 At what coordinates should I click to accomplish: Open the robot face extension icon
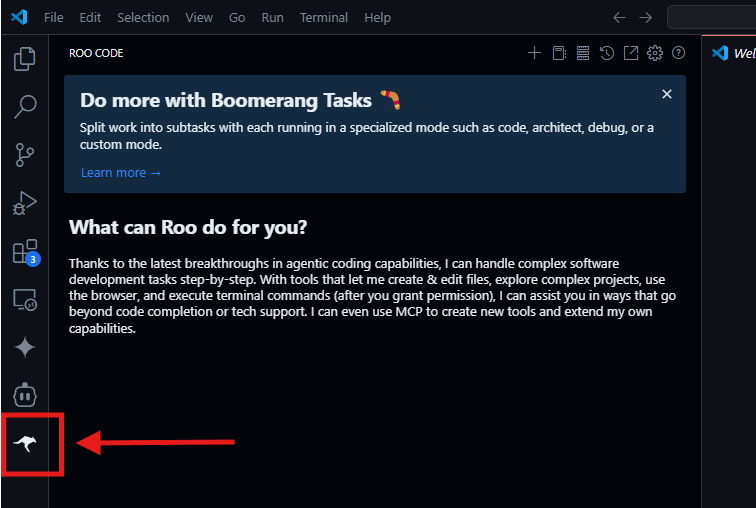coord(25,395)
